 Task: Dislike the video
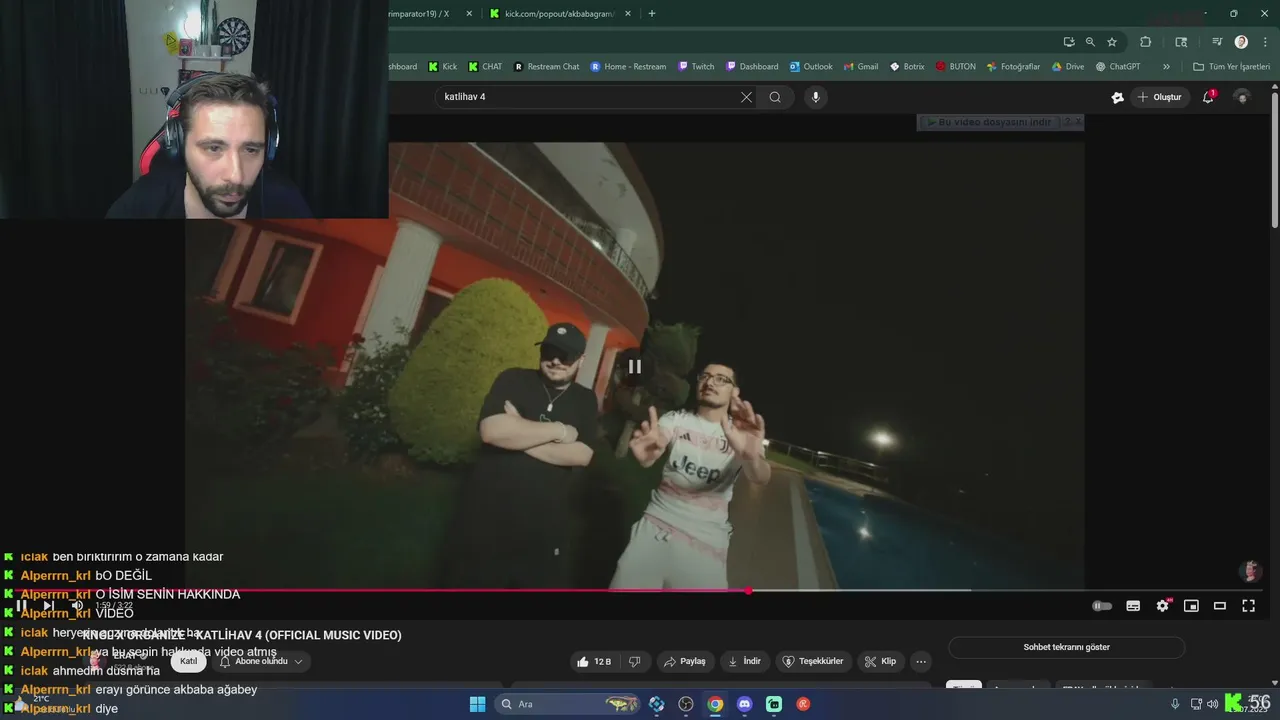634,661
